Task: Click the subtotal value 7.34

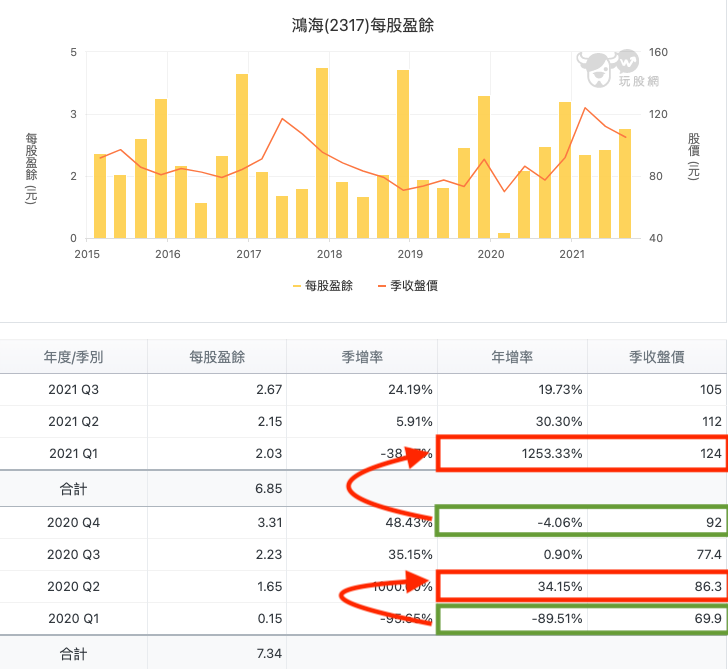Action: 269,654
